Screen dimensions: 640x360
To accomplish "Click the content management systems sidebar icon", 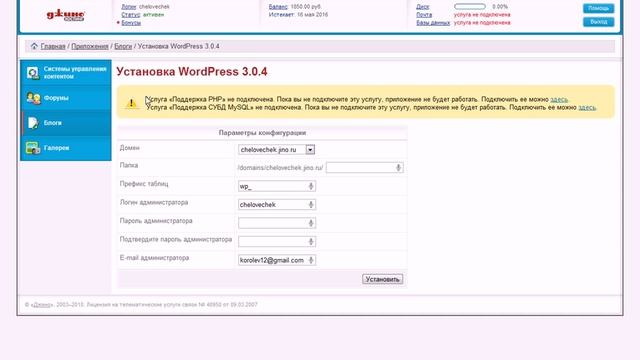I will click(x=33, y=73).
